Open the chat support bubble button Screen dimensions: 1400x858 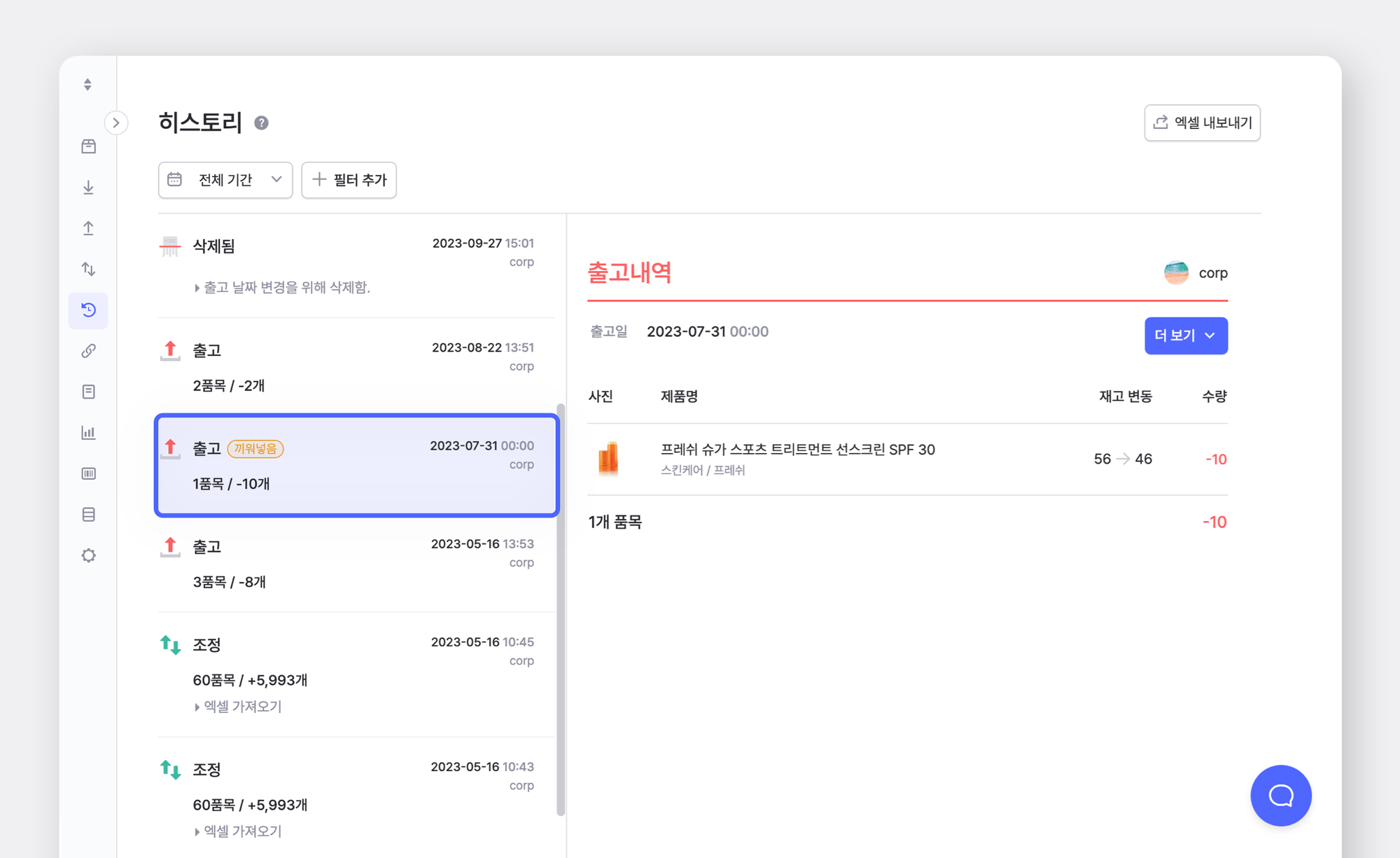(x=1281, y=796)
